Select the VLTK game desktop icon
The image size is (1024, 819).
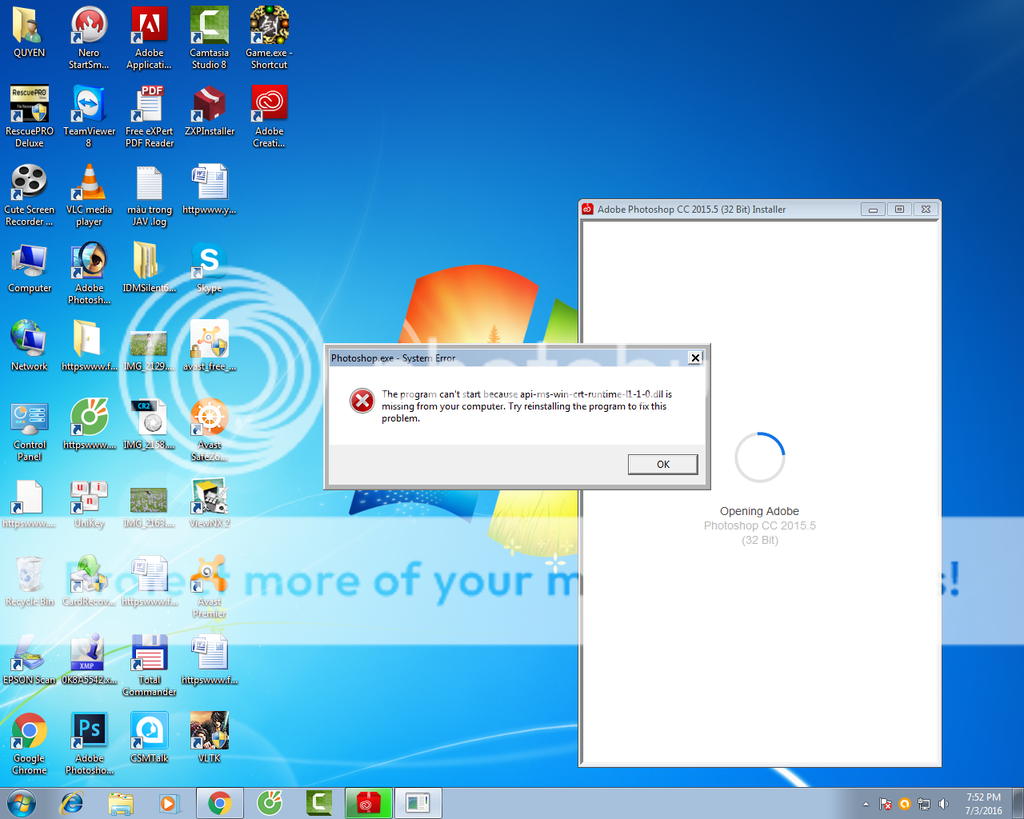[209, 738]
